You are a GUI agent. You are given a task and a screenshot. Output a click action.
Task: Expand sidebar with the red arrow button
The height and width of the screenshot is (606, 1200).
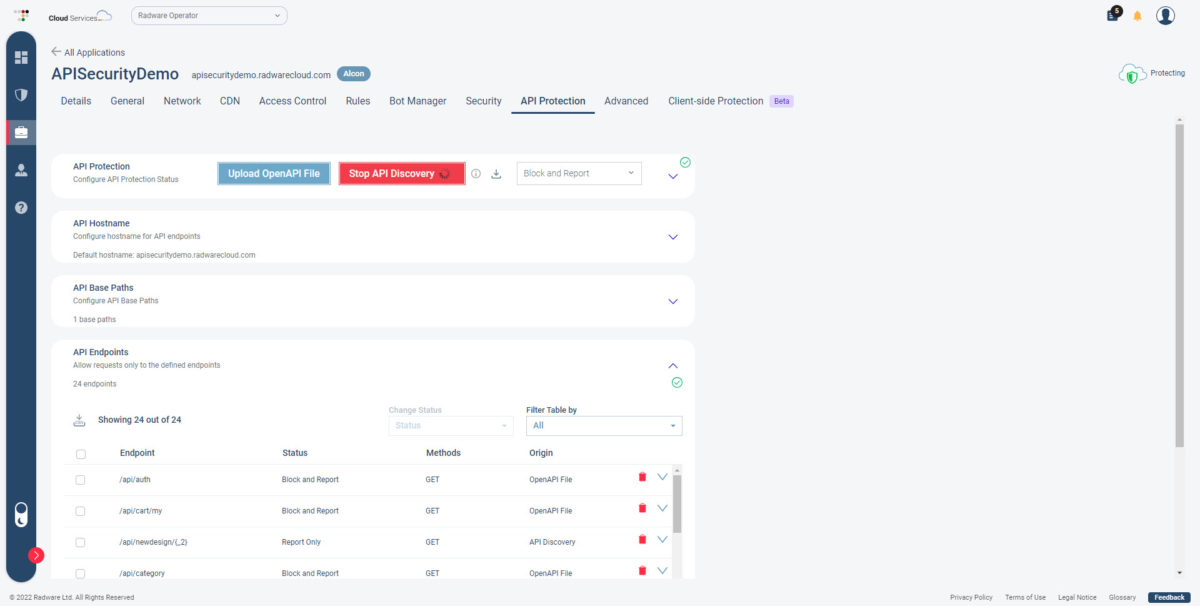tap(36, 555)
